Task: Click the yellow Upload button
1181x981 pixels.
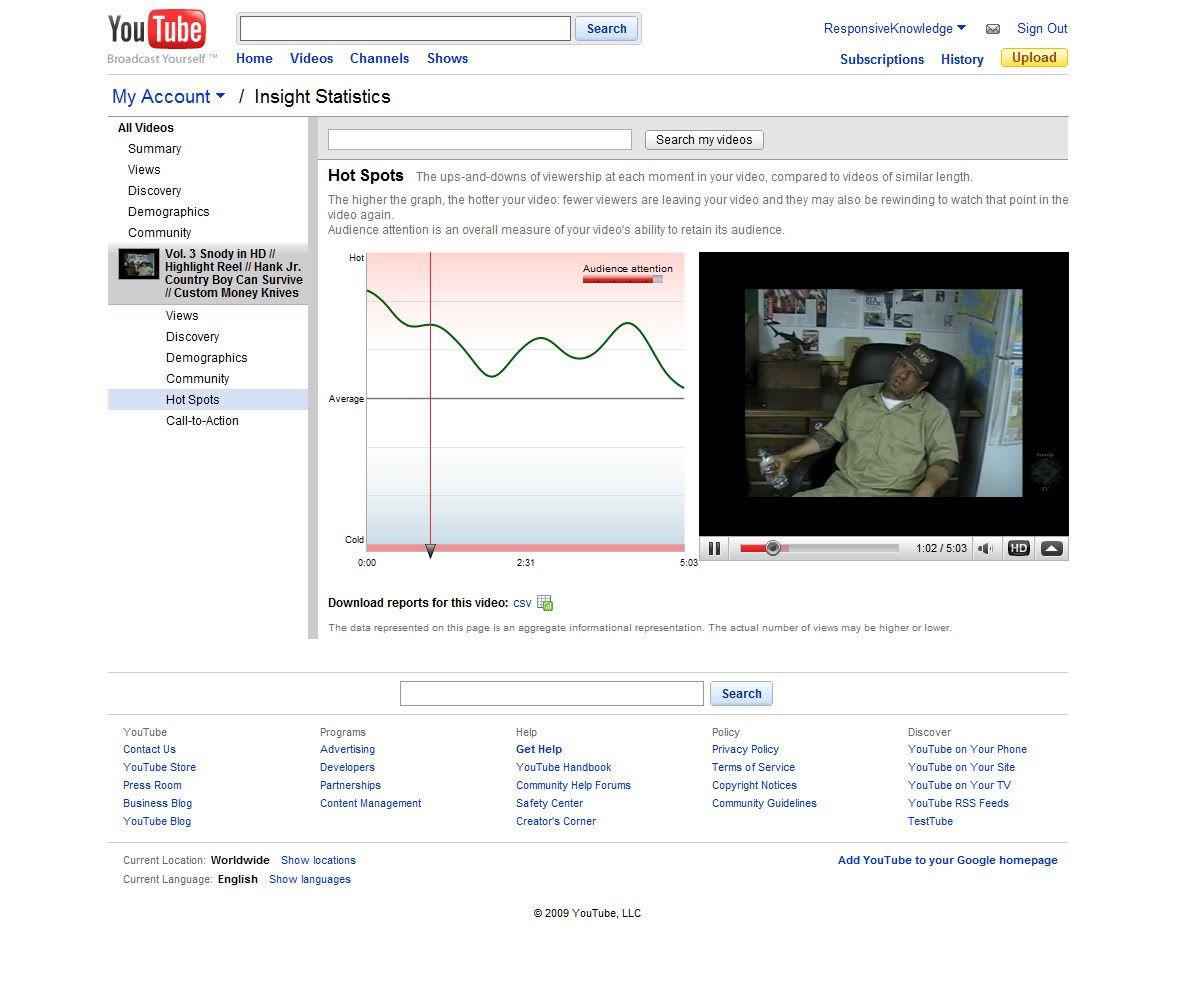Action: [1034, 58]
